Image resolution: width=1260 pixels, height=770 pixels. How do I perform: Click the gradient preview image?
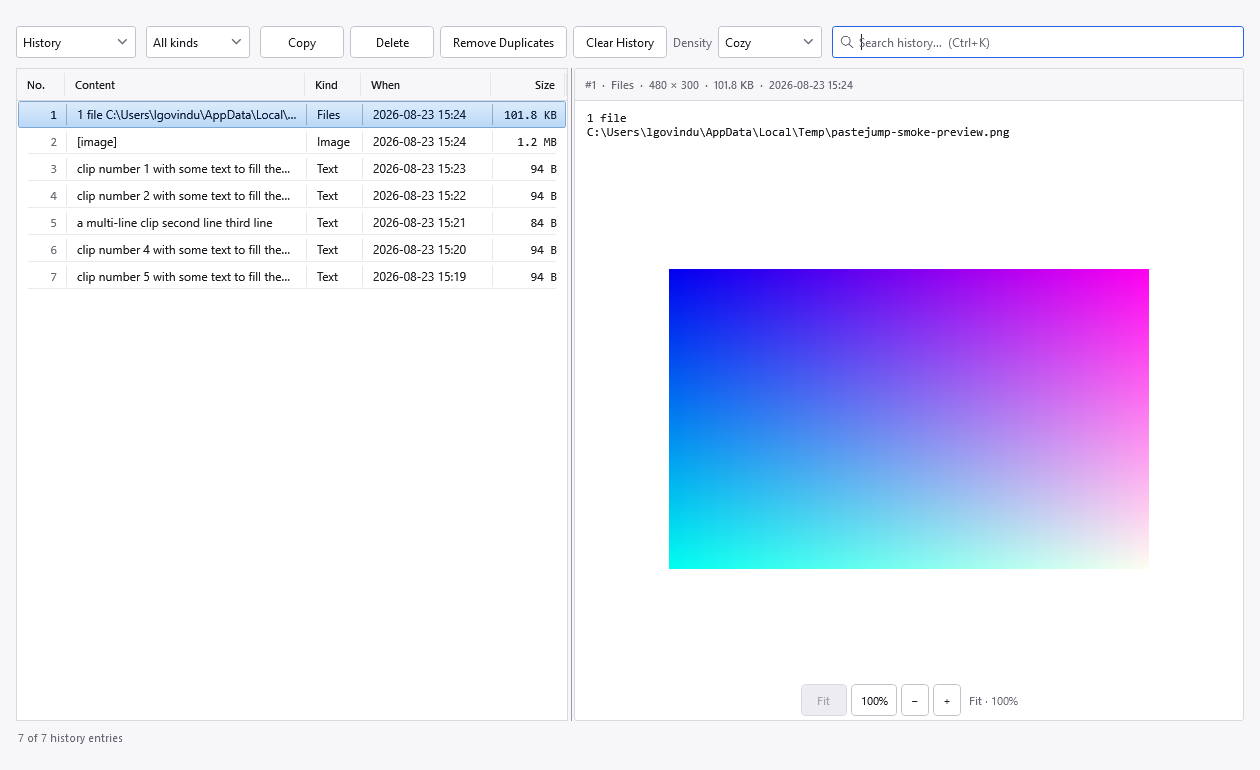pos(909,419)
